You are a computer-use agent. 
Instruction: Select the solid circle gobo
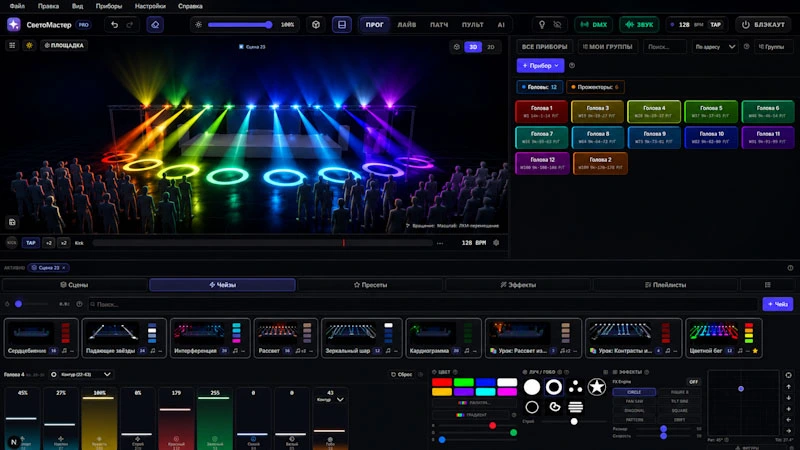532,387
